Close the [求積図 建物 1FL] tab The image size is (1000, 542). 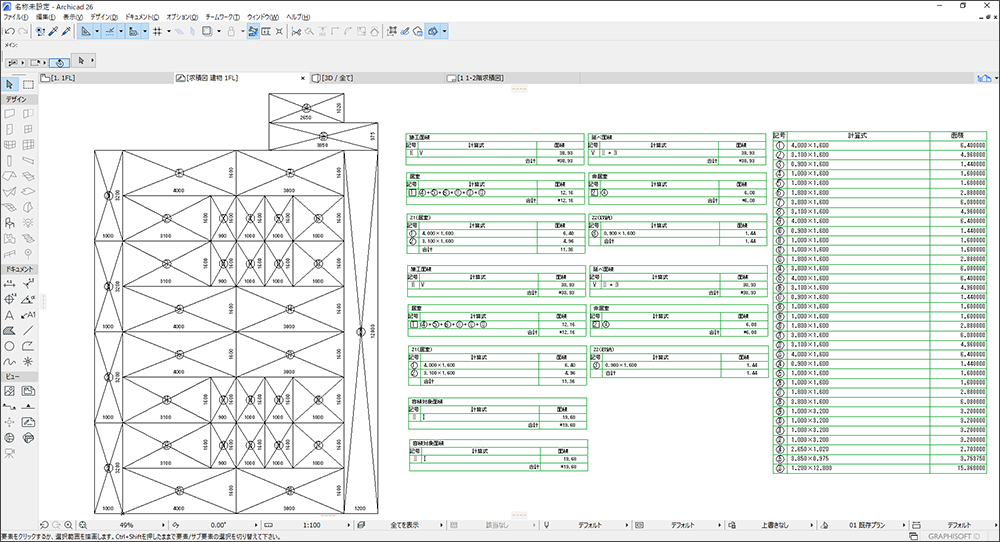click(x=303, y=78)
